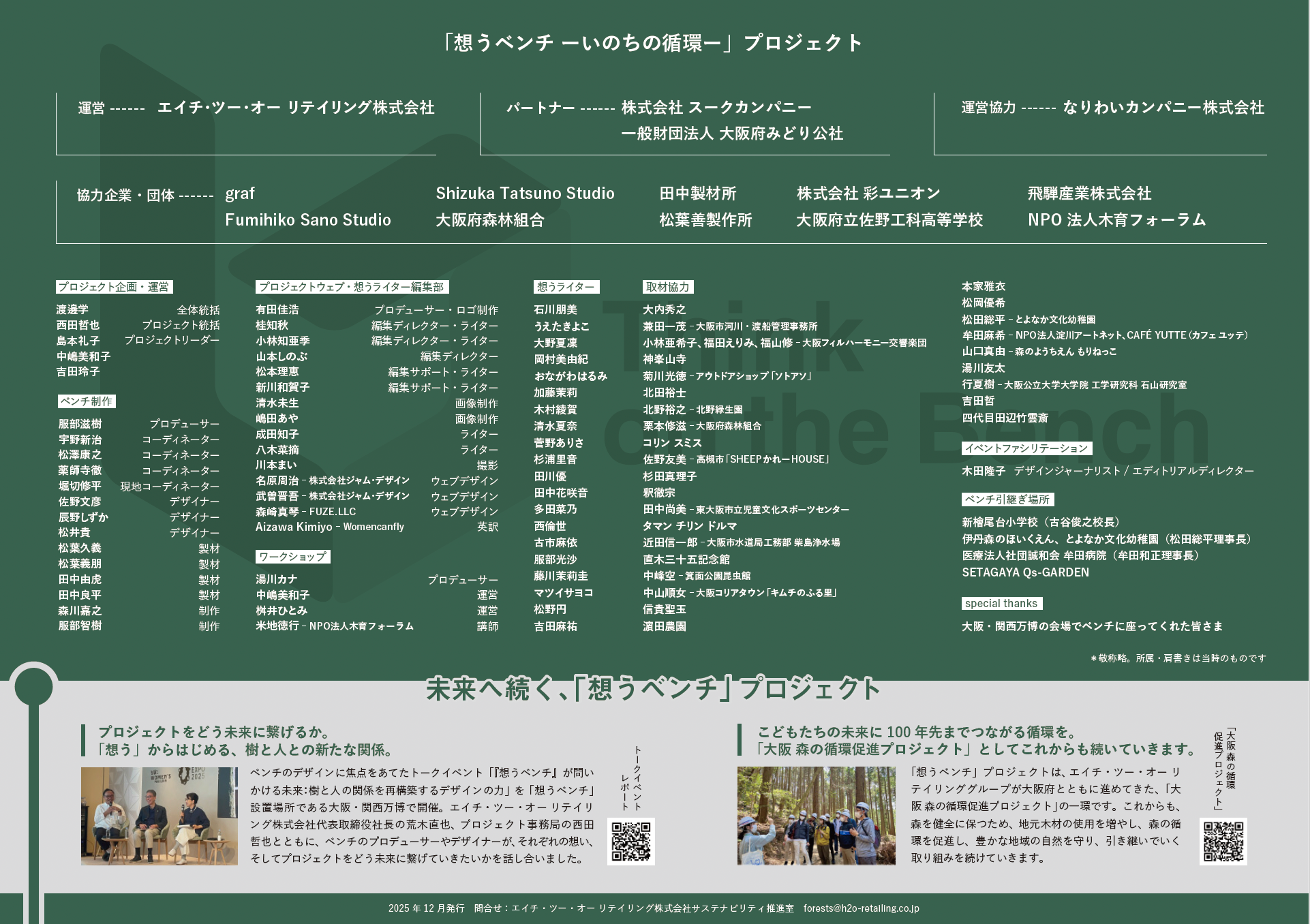Image resolution: width=1310 pixels, height=924 pixels.
Task: Click the 'ベンチ制作' section label
Action: (x=87, y=401)
